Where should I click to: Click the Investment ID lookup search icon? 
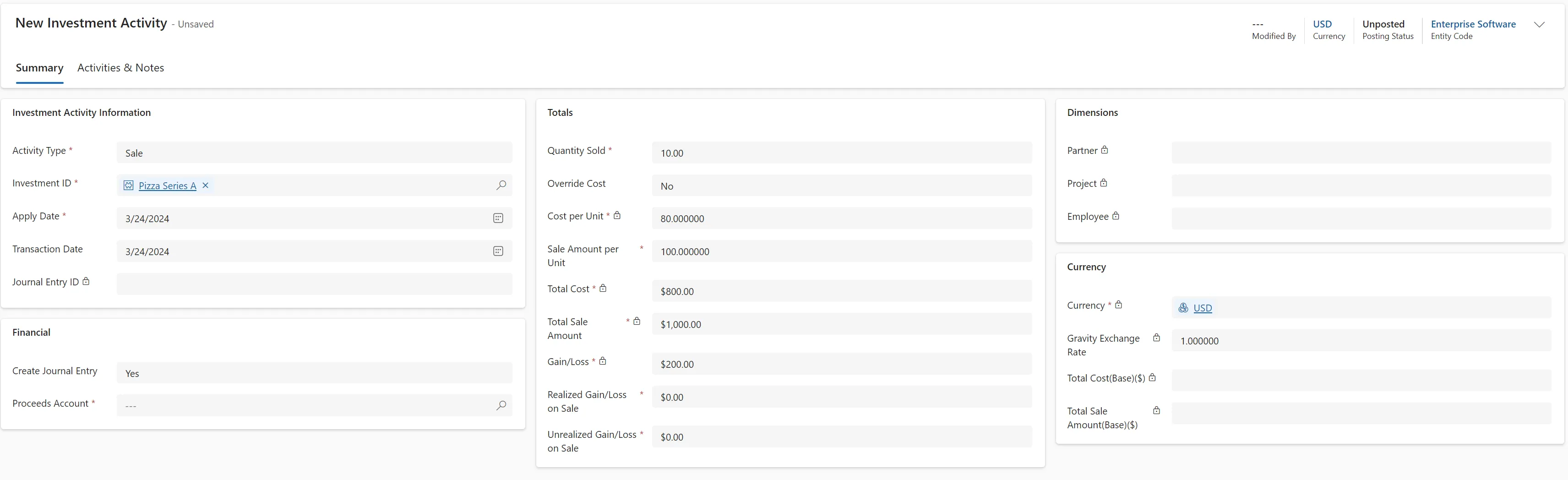click(x=501, y=185)
